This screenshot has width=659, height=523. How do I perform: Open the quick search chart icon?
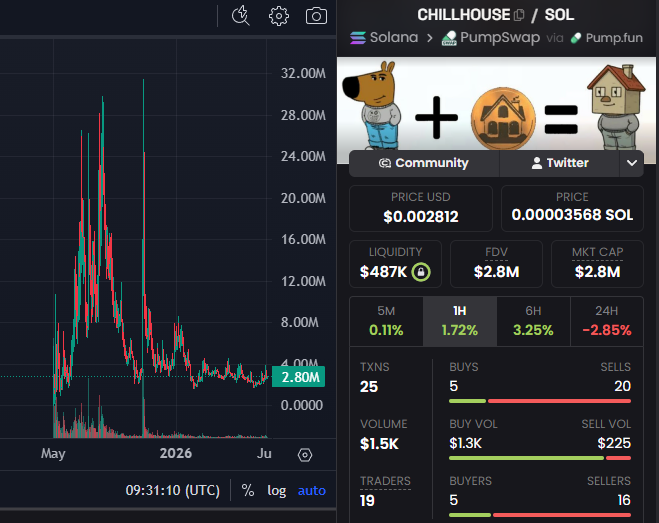pos(241,16)
